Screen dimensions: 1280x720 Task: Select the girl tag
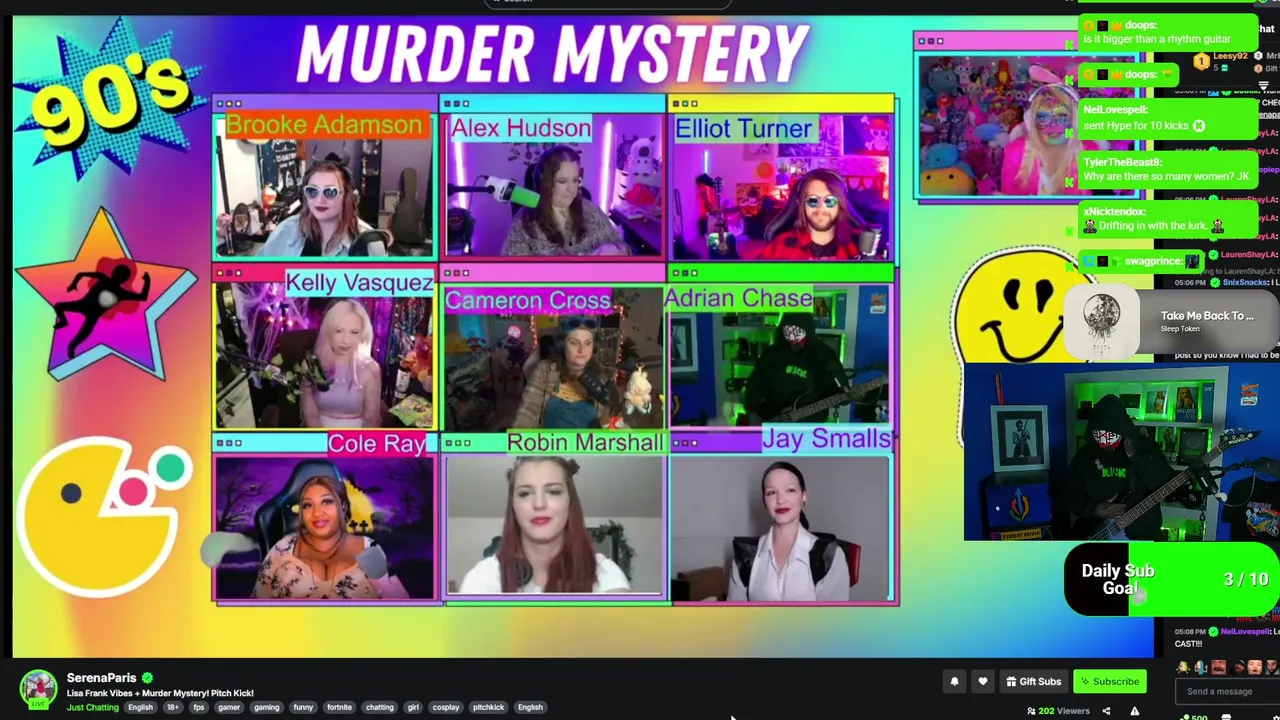(x=413, y=707)
